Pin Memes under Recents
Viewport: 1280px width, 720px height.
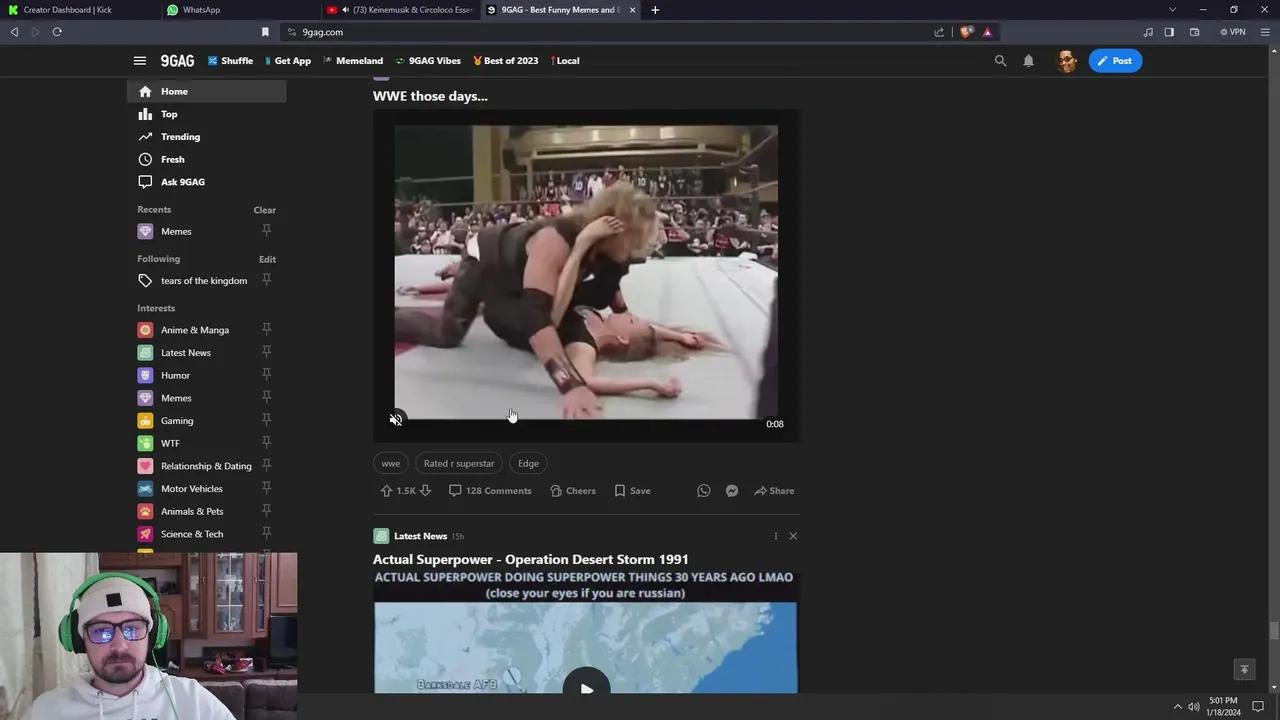[266, 231]
